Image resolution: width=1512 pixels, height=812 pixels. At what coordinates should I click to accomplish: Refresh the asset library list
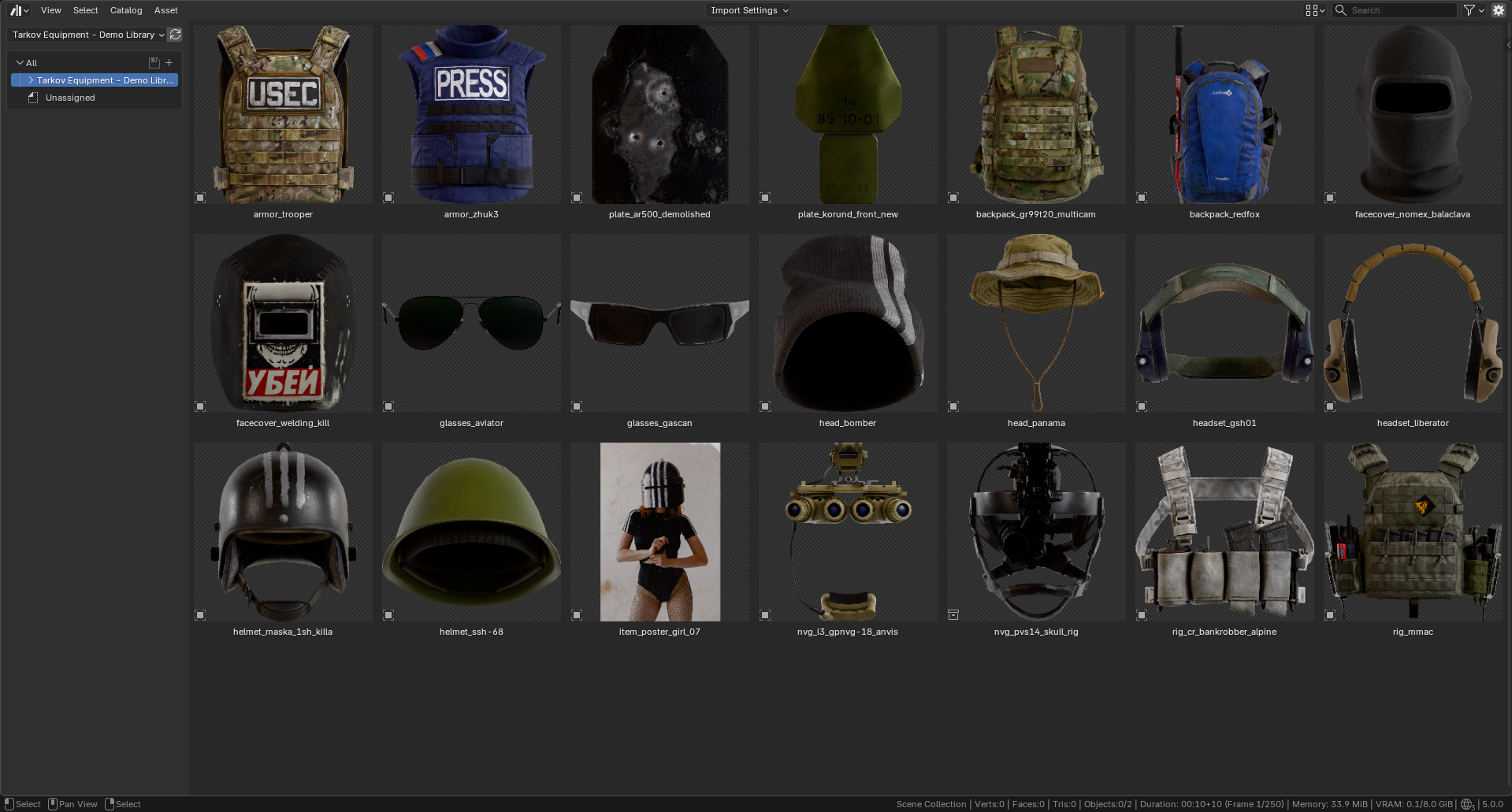[x=175, y=35]
